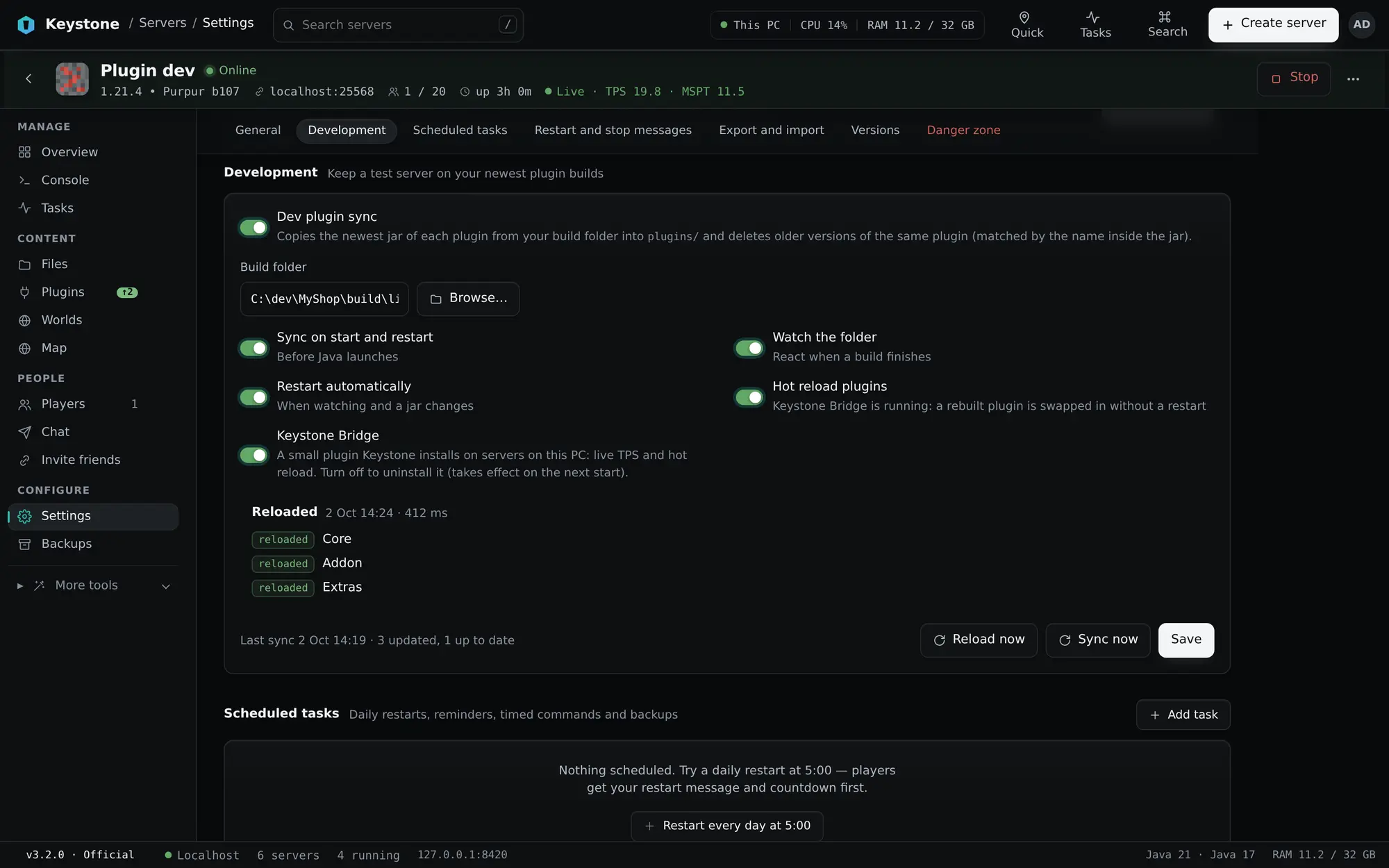Open Backups in the sidebar

coord(93,544)
